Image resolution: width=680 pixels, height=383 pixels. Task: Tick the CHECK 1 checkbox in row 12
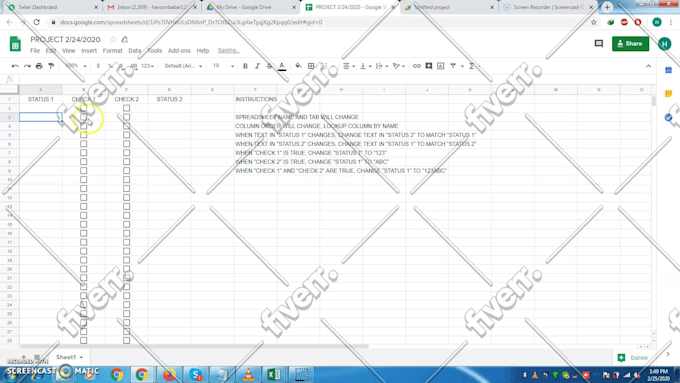click(x=83, y=197)
